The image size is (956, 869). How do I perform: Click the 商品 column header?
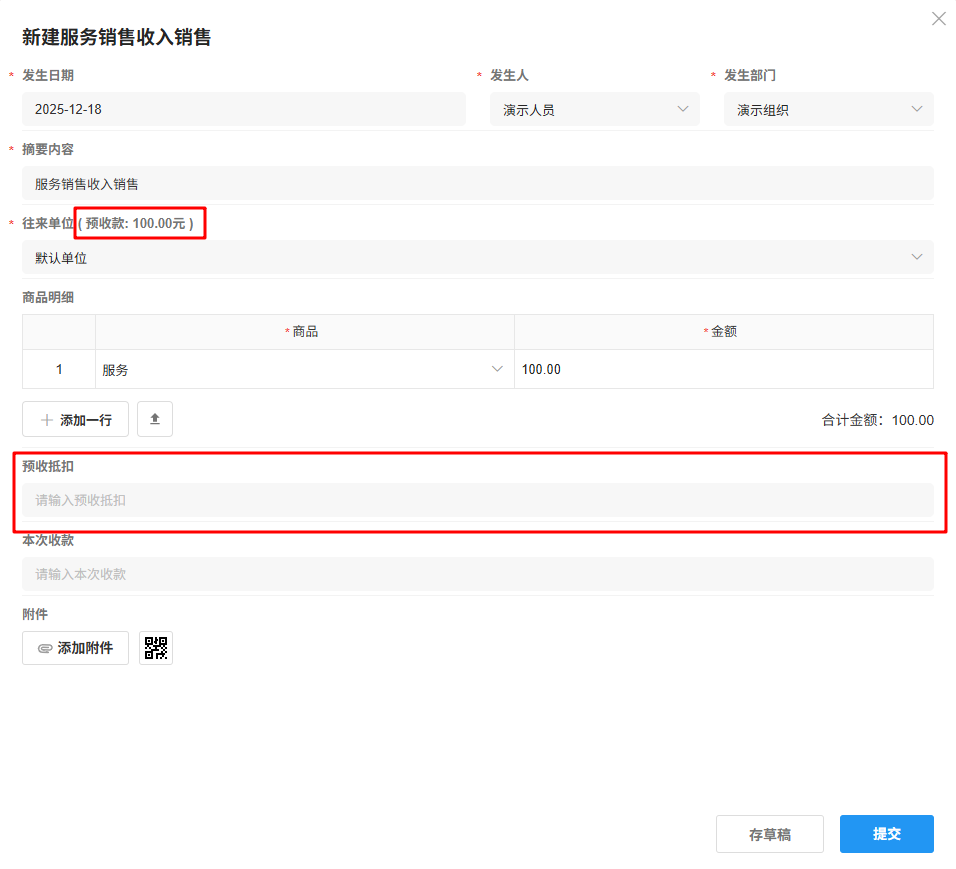pos(305,332)
